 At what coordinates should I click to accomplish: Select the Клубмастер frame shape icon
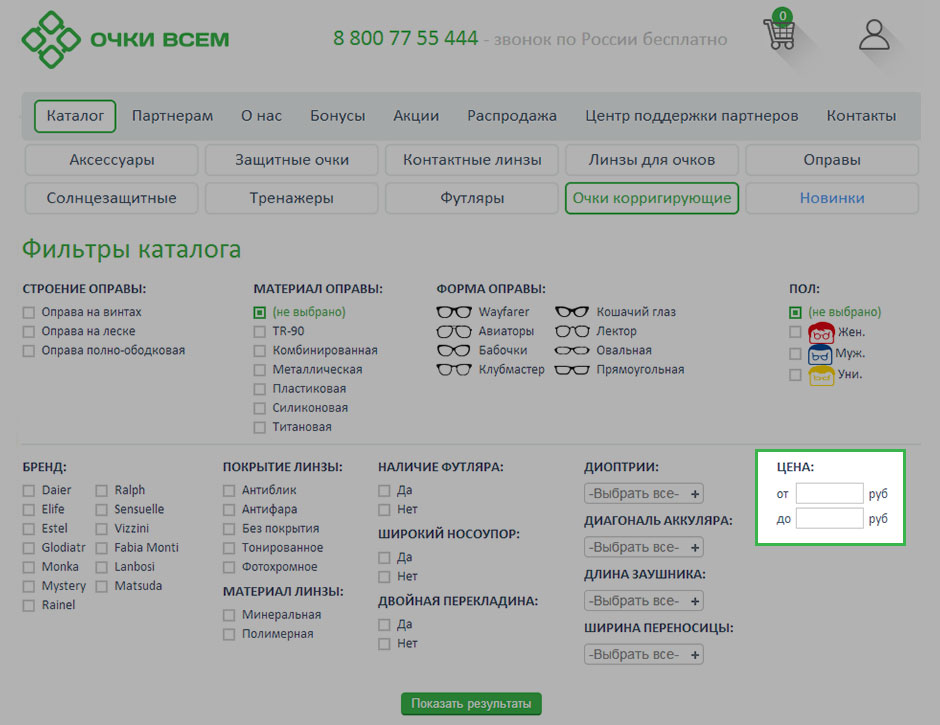coord(454,370)
